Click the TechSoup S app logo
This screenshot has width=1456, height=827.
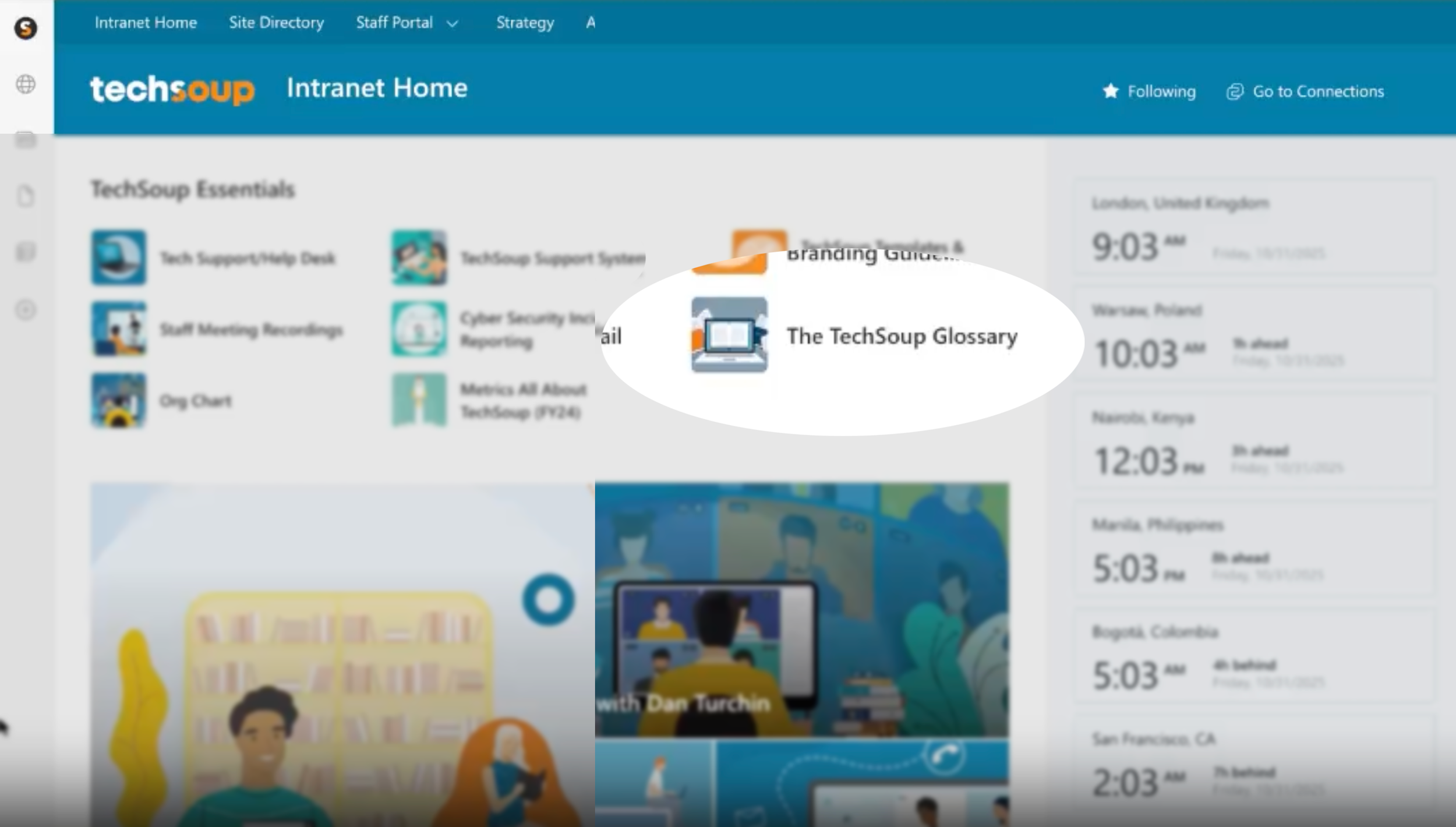(26, 28)
